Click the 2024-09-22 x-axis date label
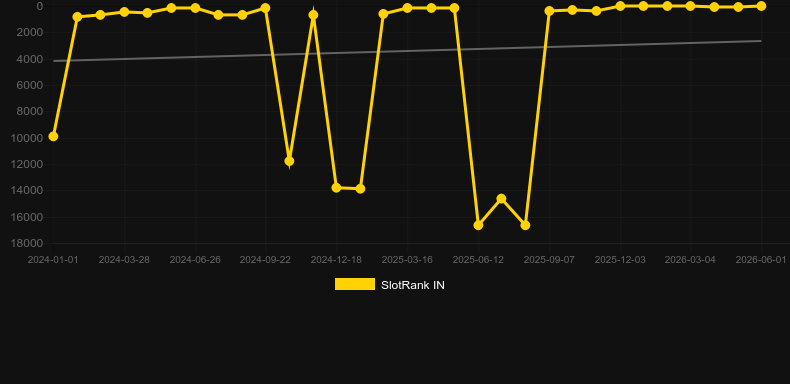 point(265,260)
